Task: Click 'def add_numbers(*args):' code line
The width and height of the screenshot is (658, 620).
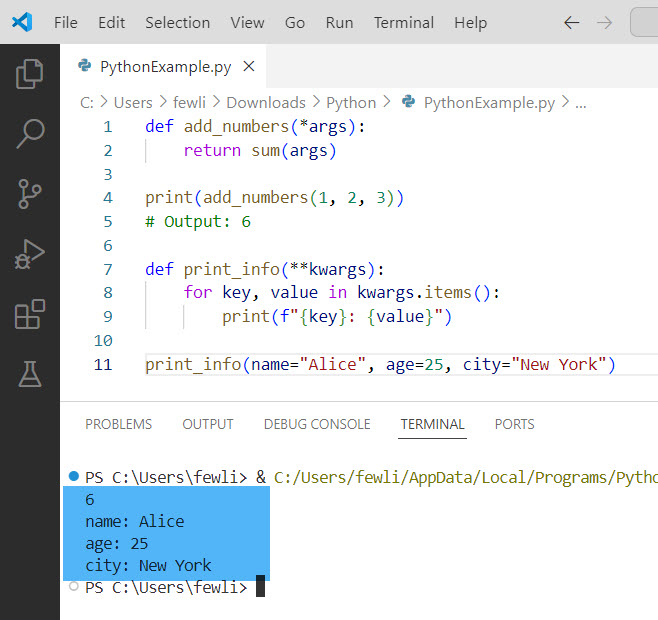Action: 255,127
